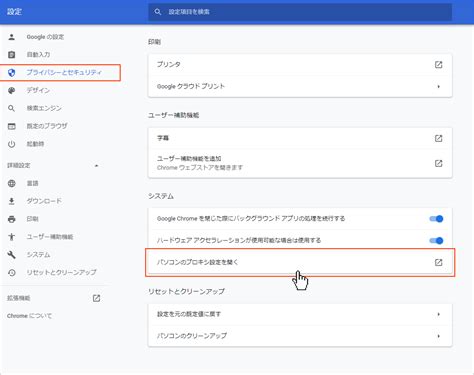Toggle the hardware acceleration switch
Image resolution: width=474 pixels, height=375 pixels.
click(x=436, y=240)
